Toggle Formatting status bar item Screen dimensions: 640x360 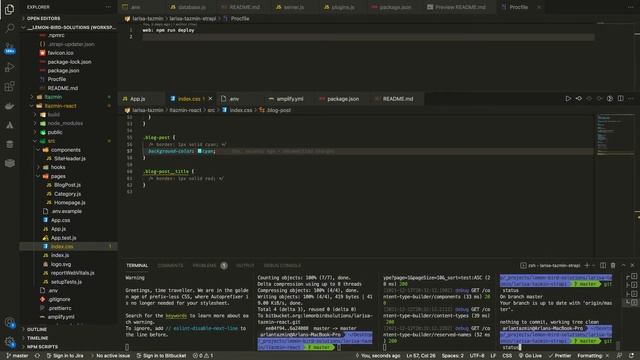pyautogui.click(x=593, y=356)
